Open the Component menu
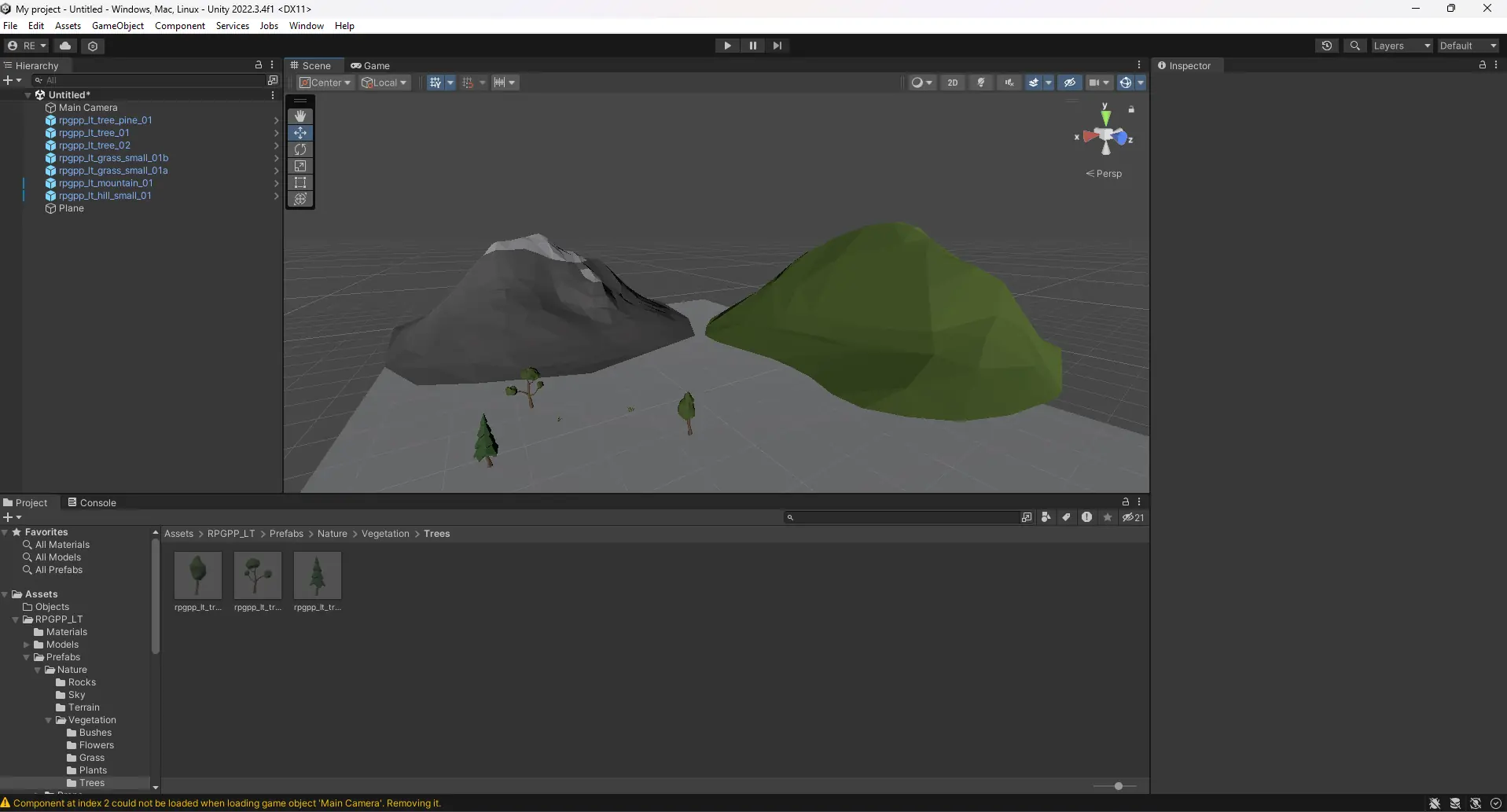This screenshot has height=812, width=1507. click(x=180, y=25)
